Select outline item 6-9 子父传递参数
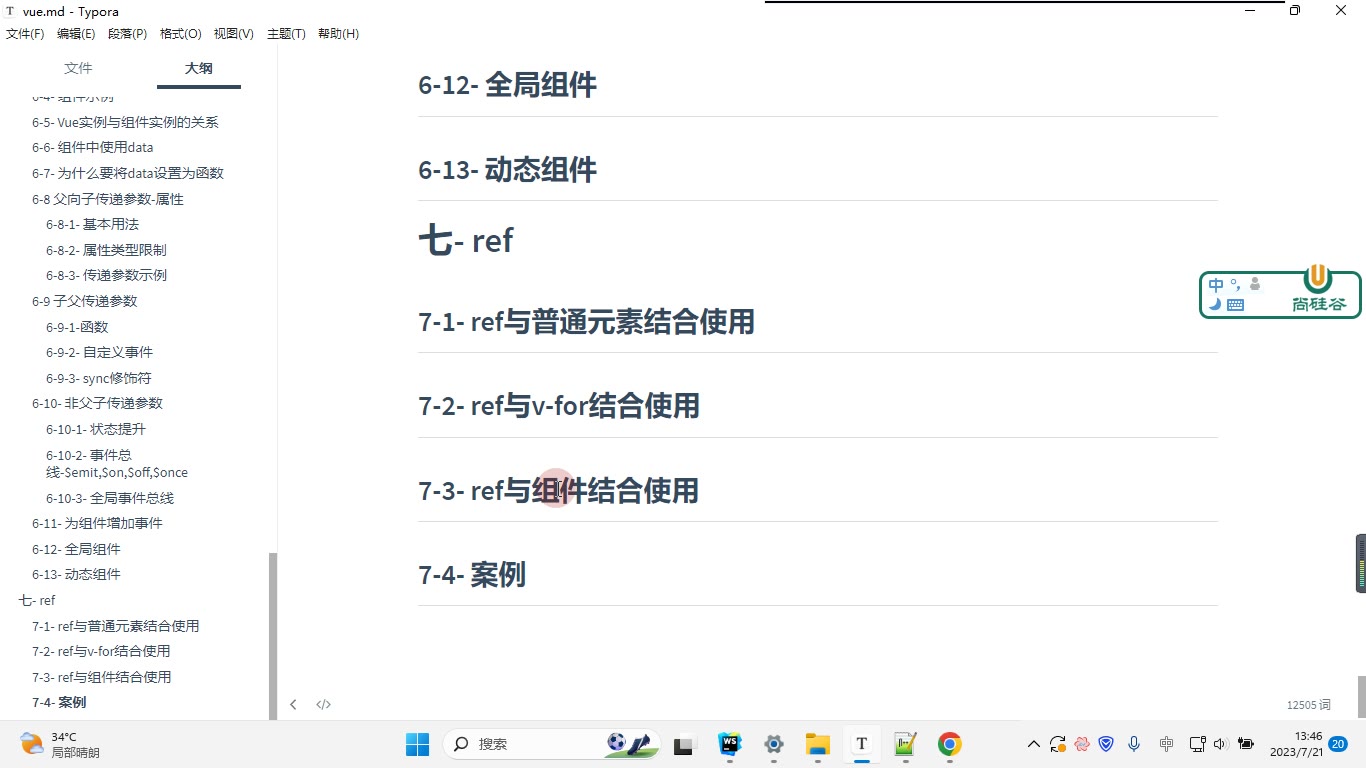Screen dimensions: 1366x768 tap(85, 301)
